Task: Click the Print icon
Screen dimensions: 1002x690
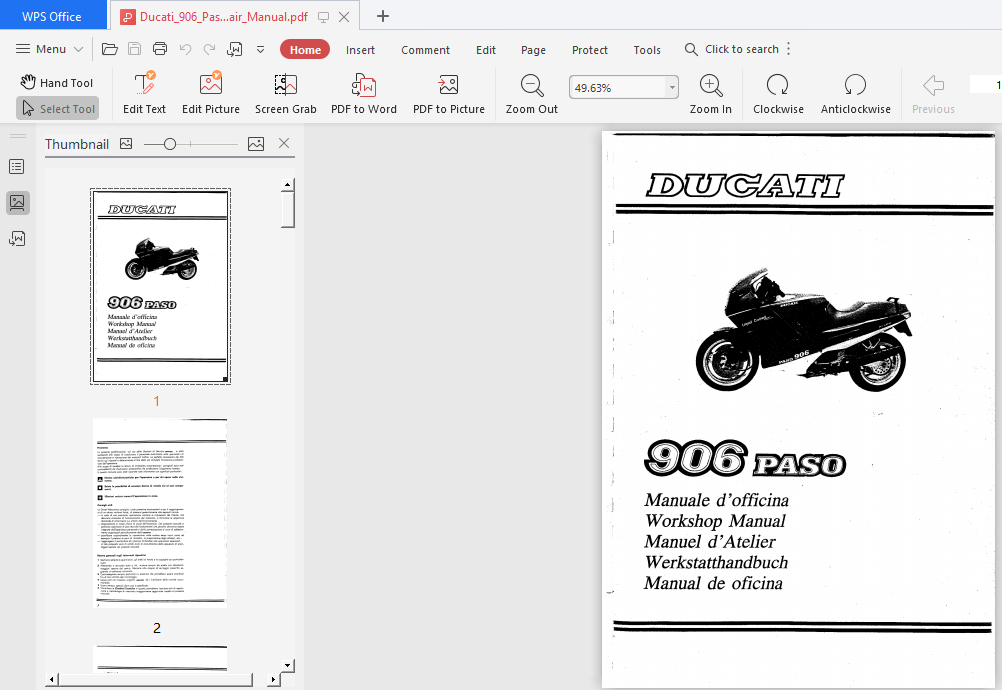Action: 160,49
